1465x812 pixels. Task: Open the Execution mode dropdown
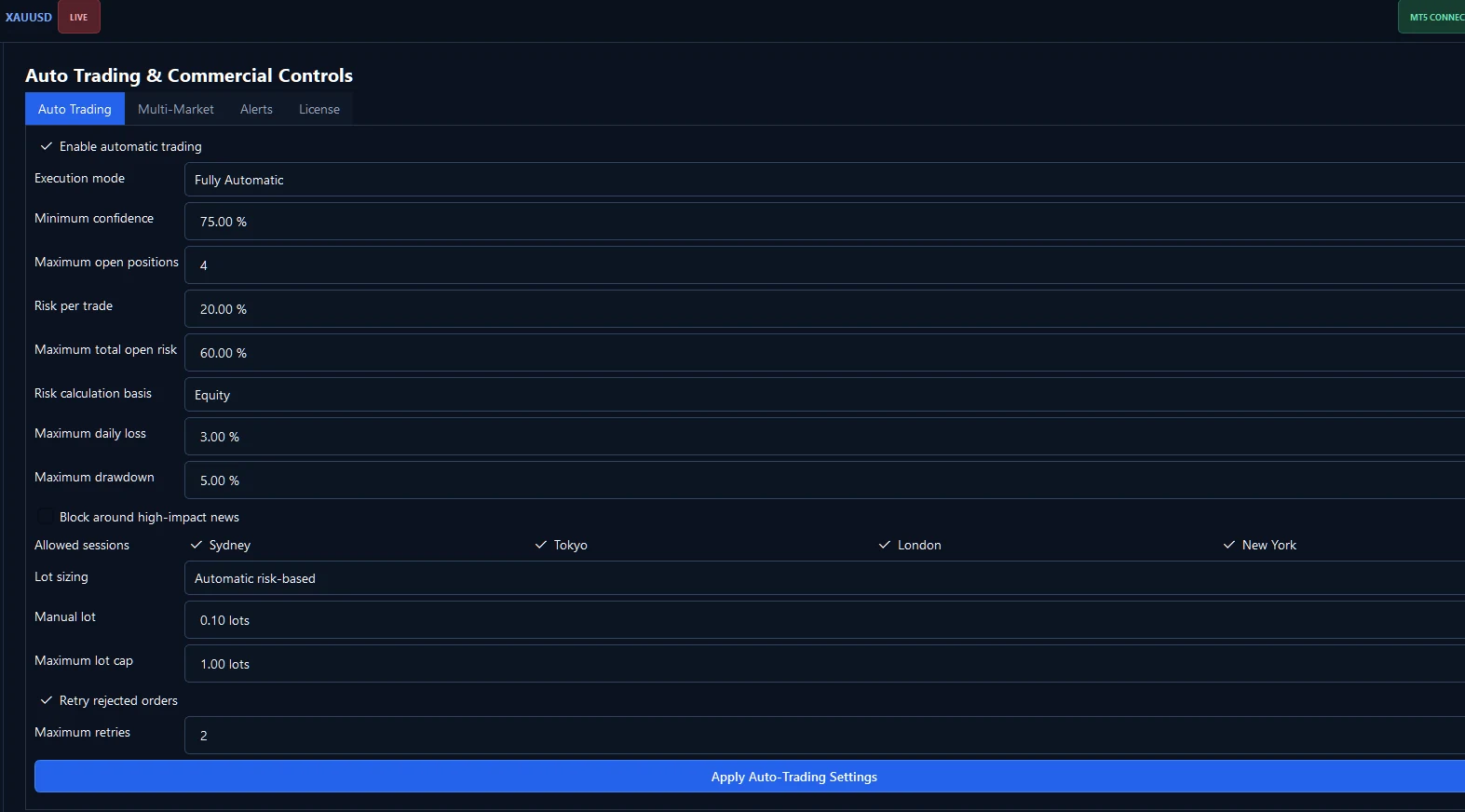(824, 180)
